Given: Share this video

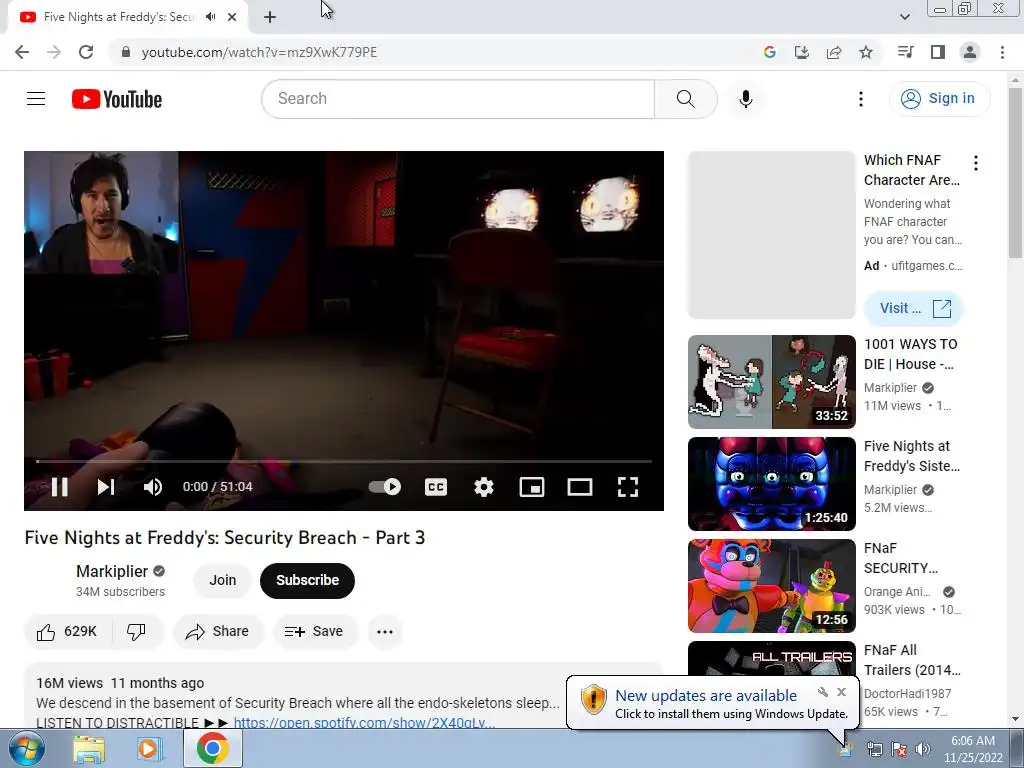Looking at the screenshot, I should point(217,632).
